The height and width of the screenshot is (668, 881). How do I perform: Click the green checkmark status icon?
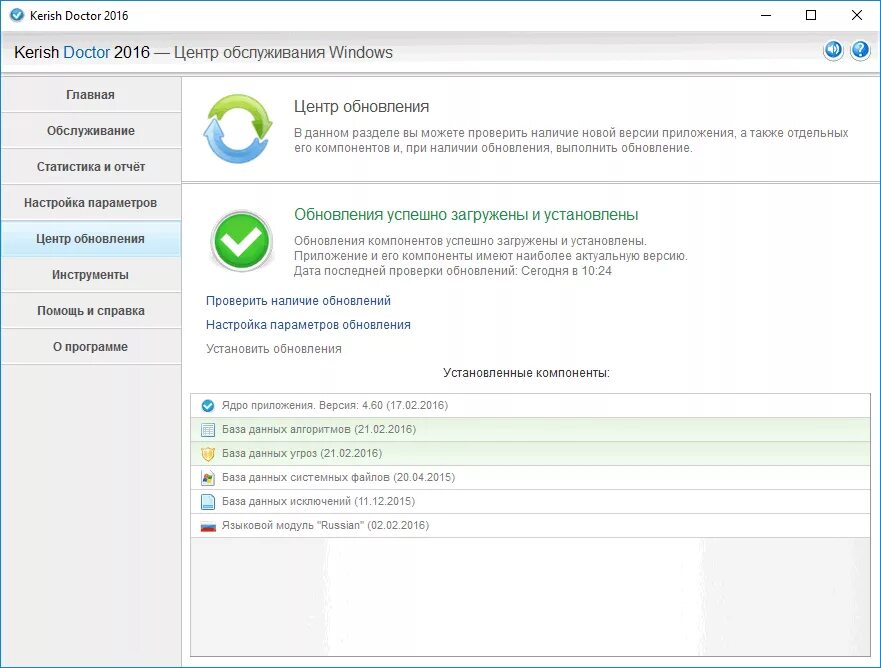tap(242, 241)
